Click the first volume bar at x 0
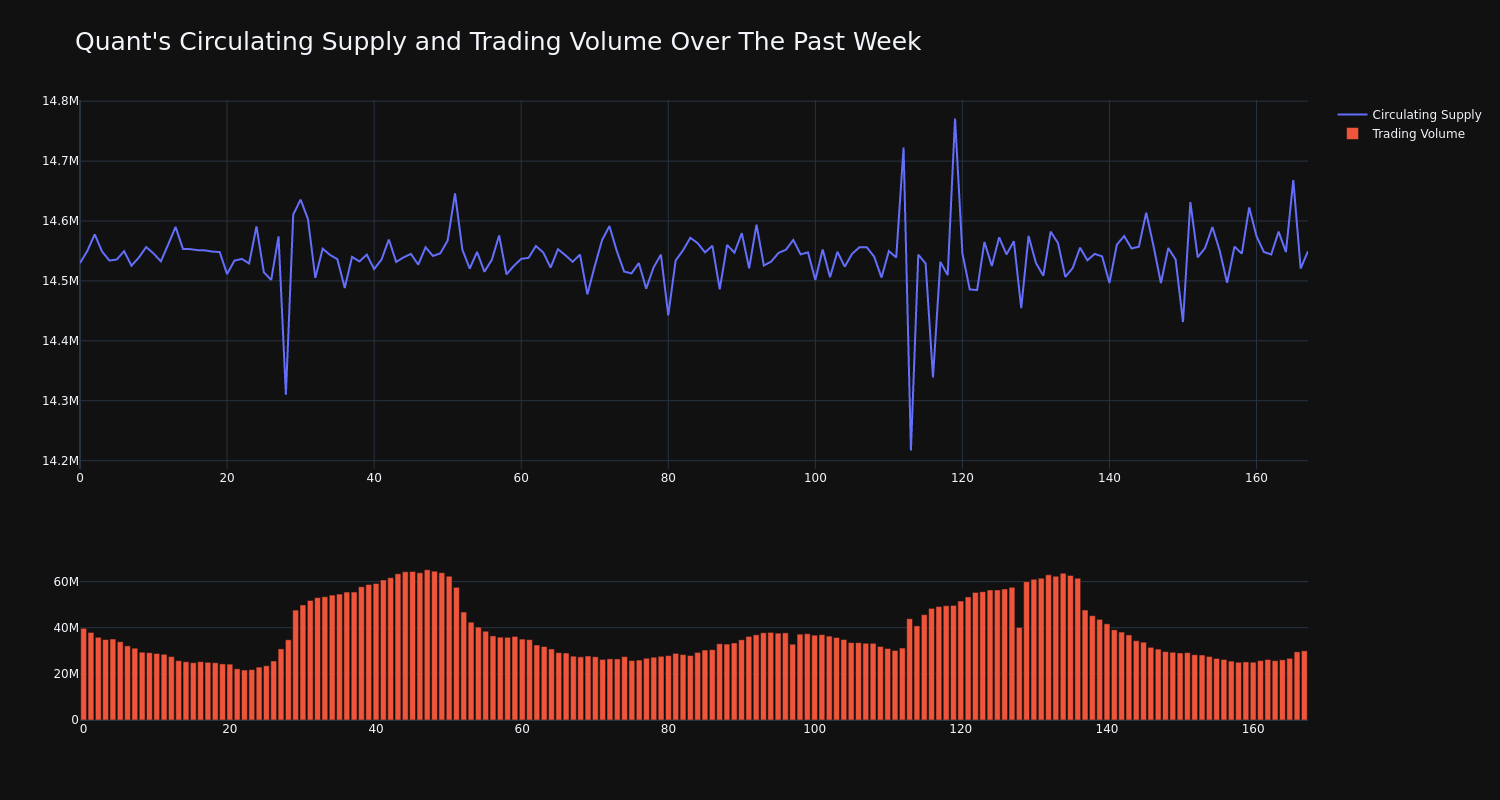Viewport: 1500px width, 800px height. coord(83,674)
